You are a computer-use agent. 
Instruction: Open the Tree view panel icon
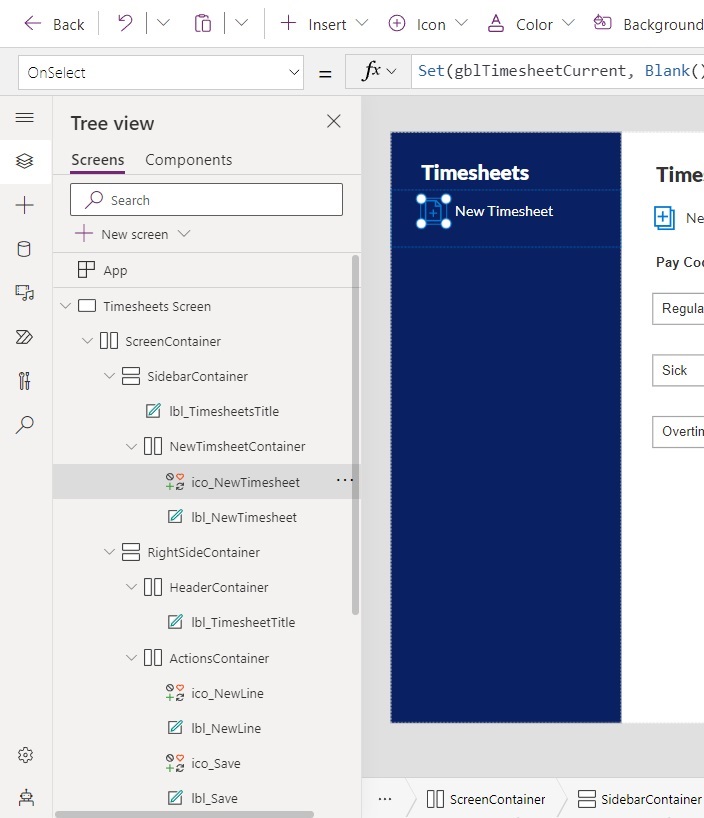25,160
